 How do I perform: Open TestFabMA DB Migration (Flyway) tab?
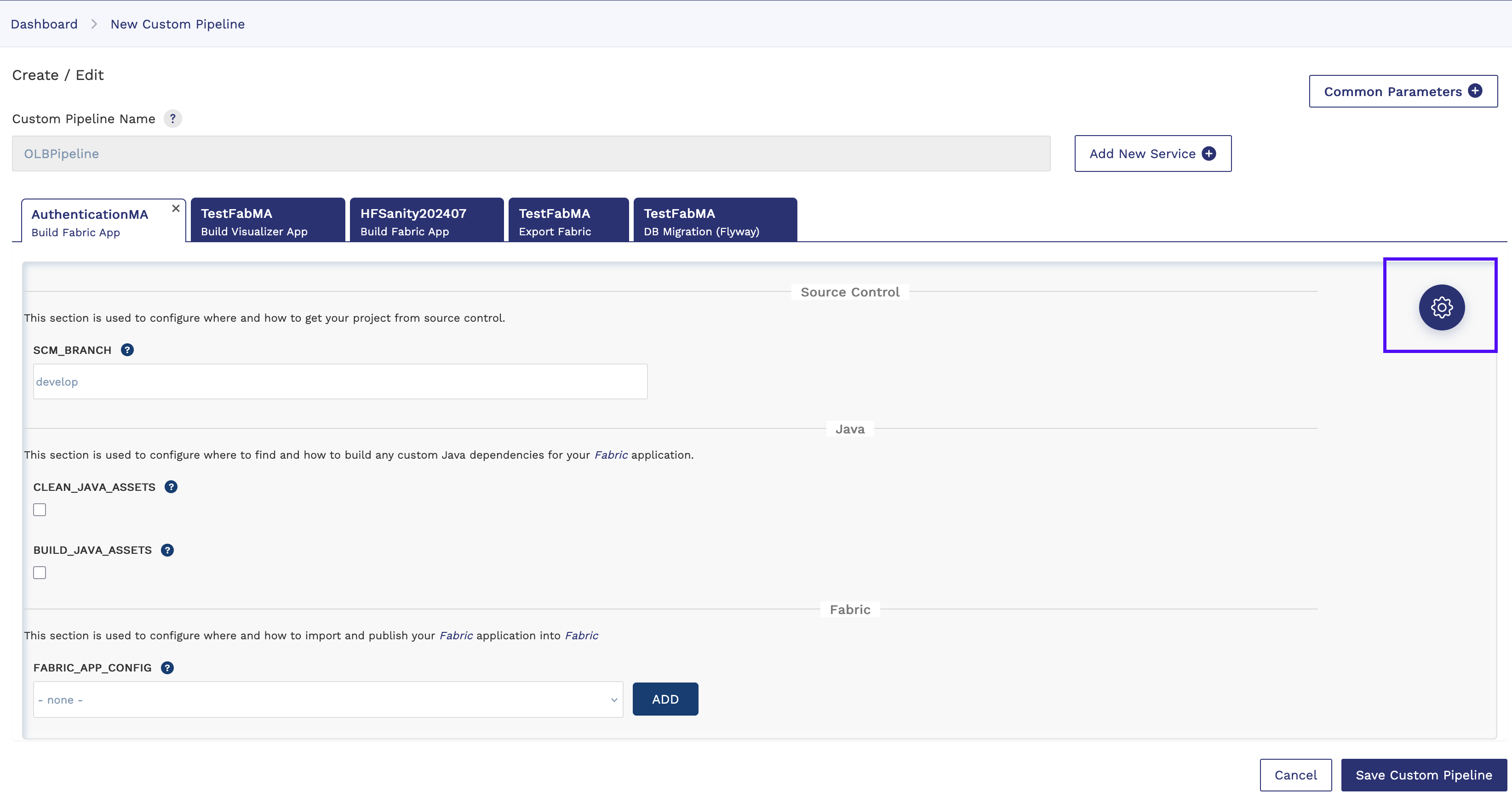pyautogui.click(x=715, y=220)
